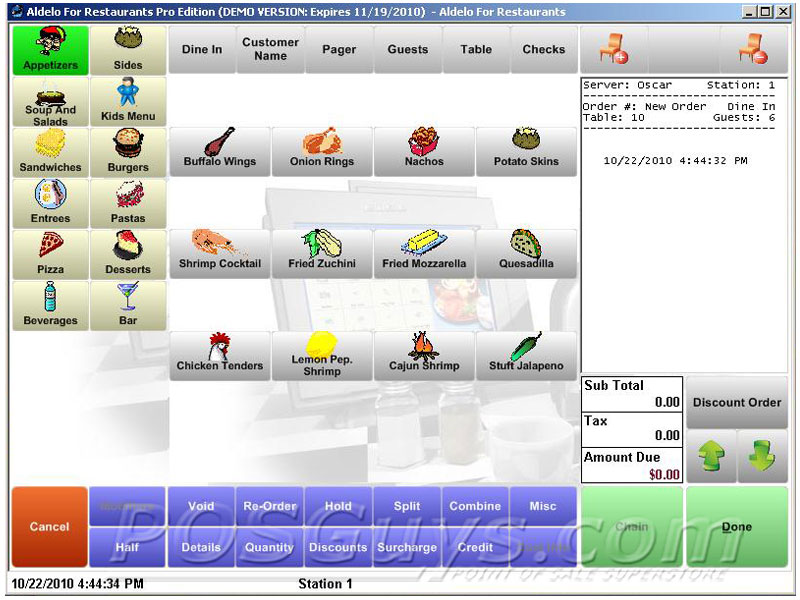Open the Customer Name entry
Screen dimensions: 800x600
(270, 49)
